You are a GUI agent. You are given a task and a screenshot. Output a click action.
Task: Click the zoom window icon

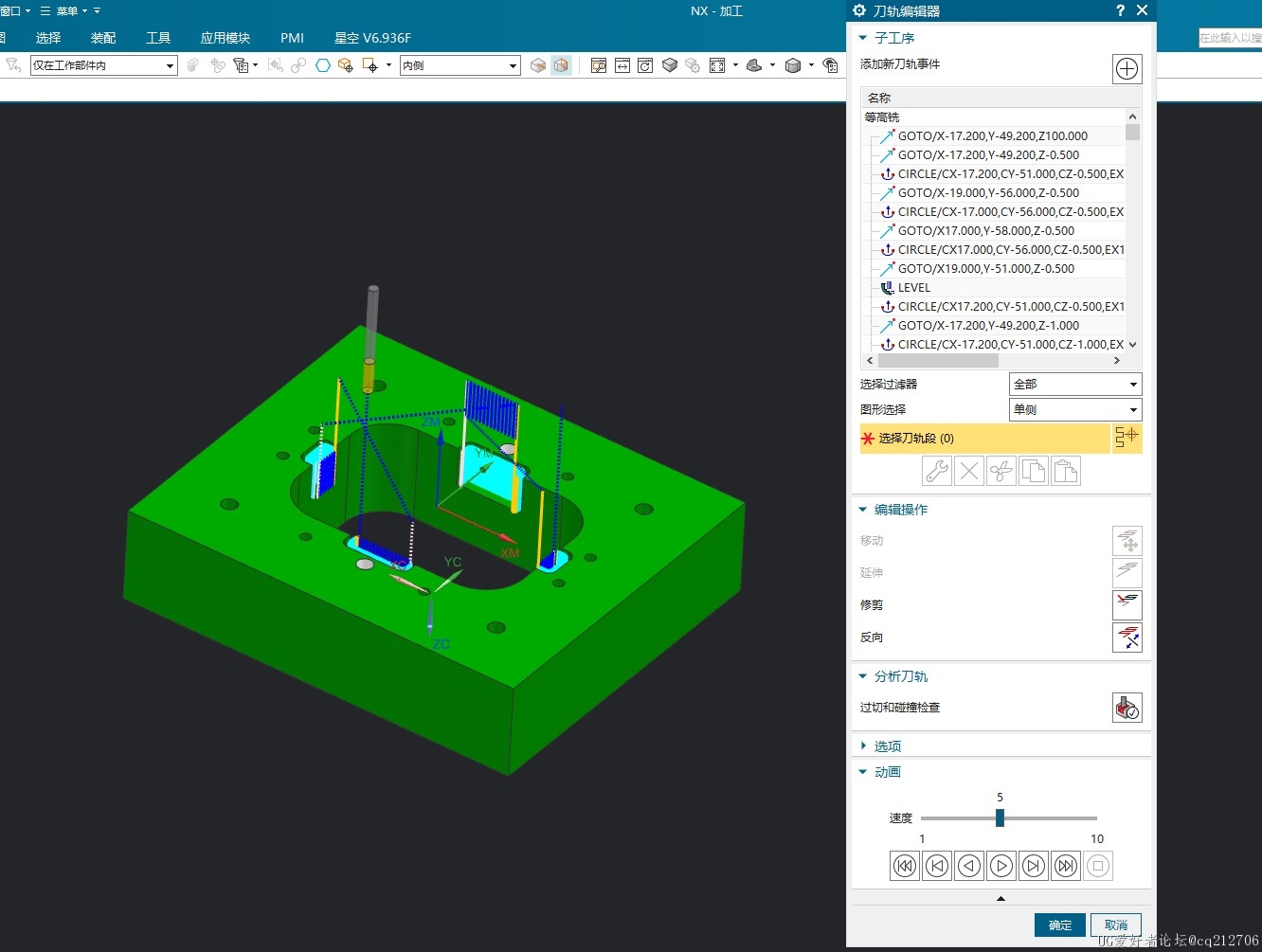point(599,65)
